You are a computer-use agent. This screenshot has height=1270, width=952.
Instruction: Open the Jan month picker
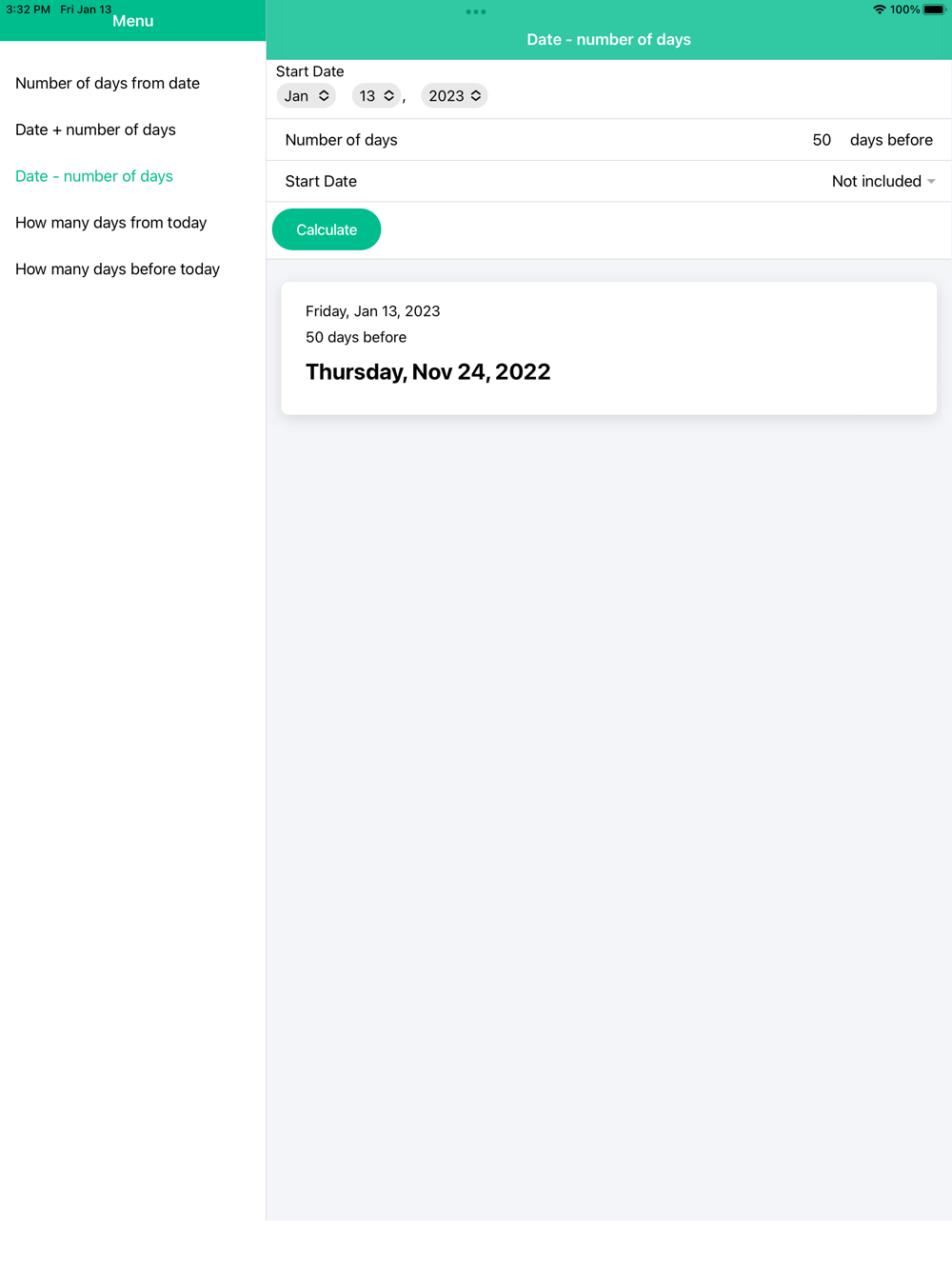click(x=307, y=96)
